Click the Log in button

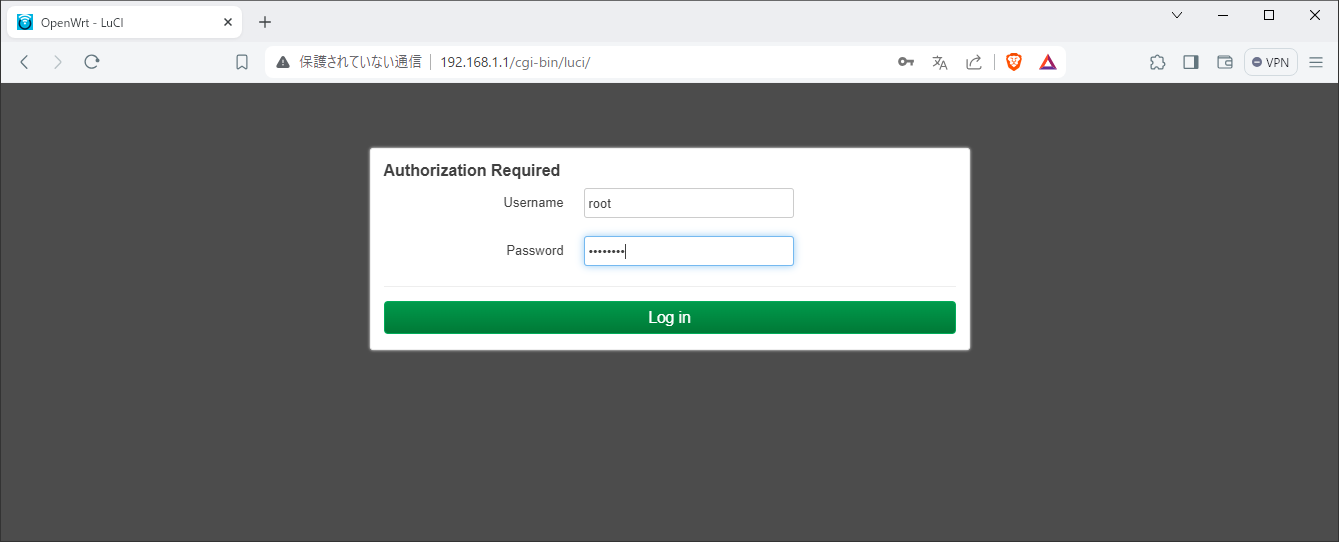coord(669,317)
